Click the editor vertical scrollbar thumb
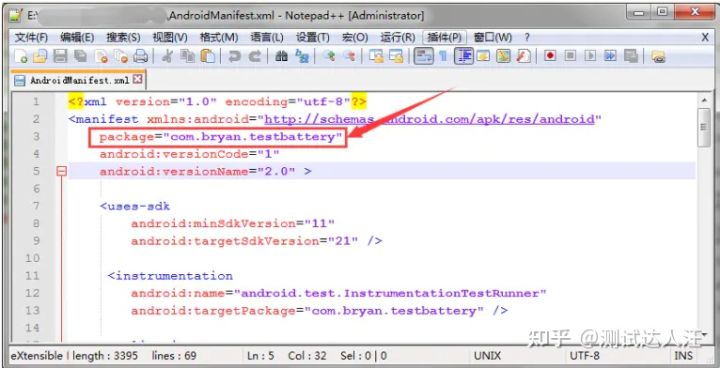 [x=703, y=128]
